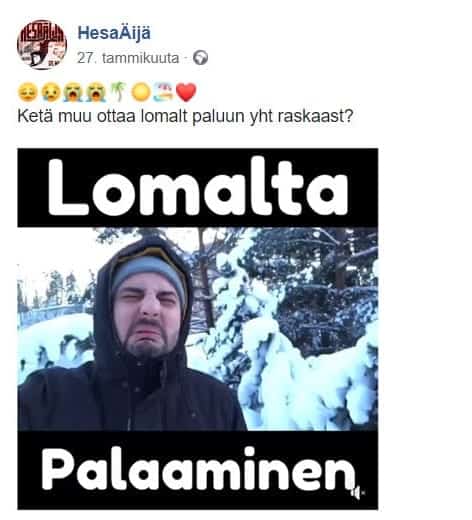
Task: Click the second loudly crying emoji
Action: pos(96,93)
